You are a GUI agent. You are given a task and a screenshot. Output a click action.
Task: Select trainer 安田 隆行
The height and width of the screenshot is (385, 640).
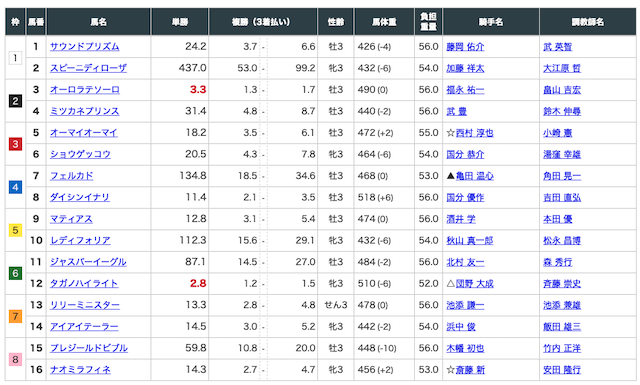[562, 370]
